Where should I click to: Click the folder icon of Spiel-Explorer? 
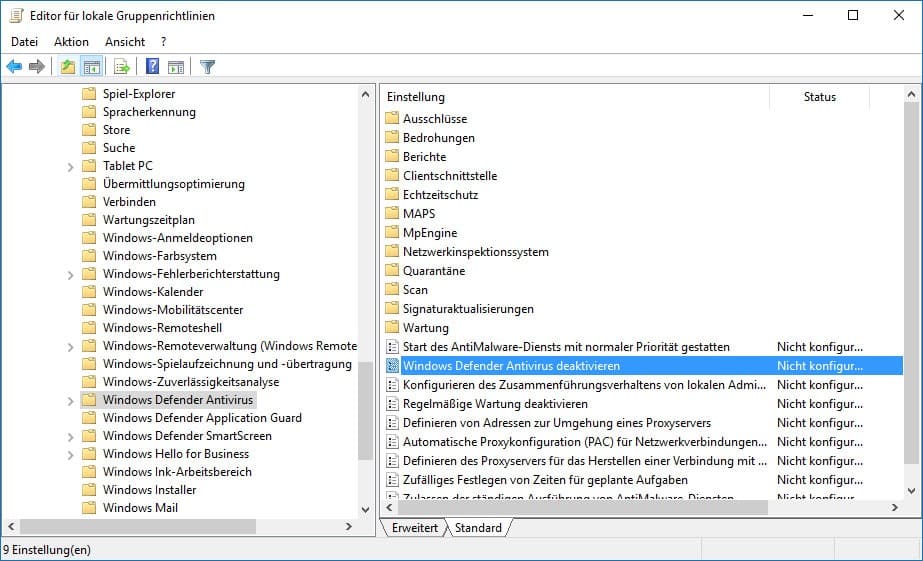(x=89, y=94)
